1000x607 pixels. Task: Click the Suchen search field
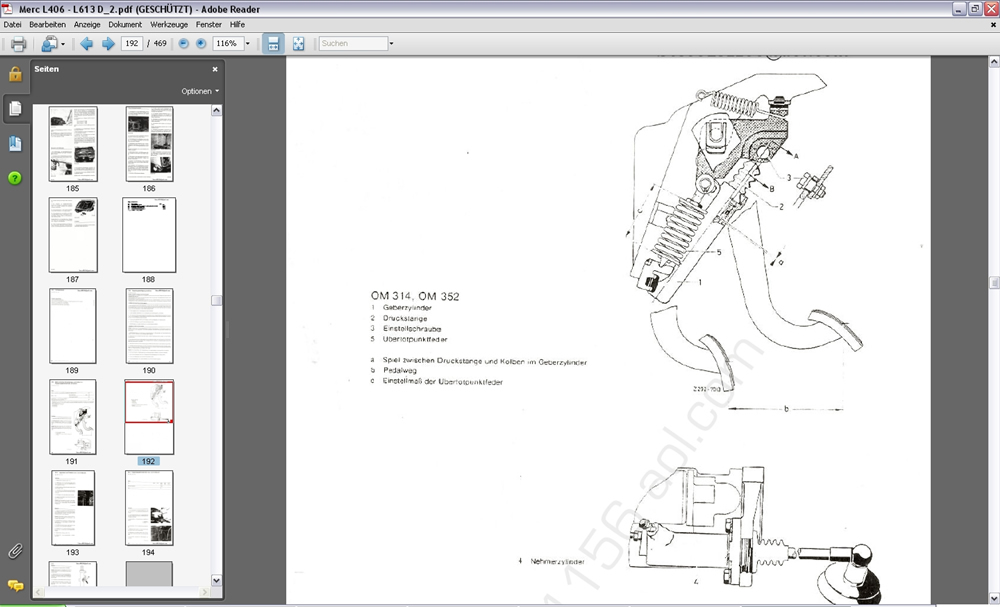[x=353, y=43]
